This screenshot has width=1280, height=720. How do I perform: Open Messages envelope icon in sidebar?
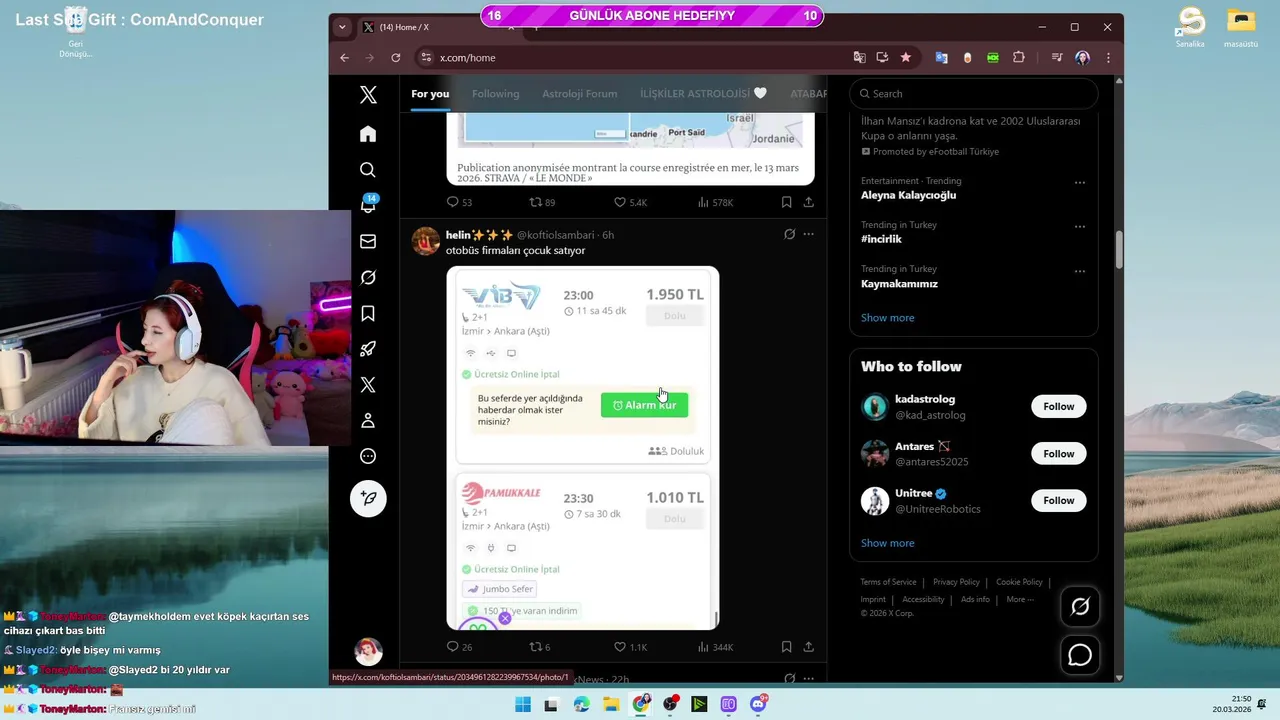(368, 241)
